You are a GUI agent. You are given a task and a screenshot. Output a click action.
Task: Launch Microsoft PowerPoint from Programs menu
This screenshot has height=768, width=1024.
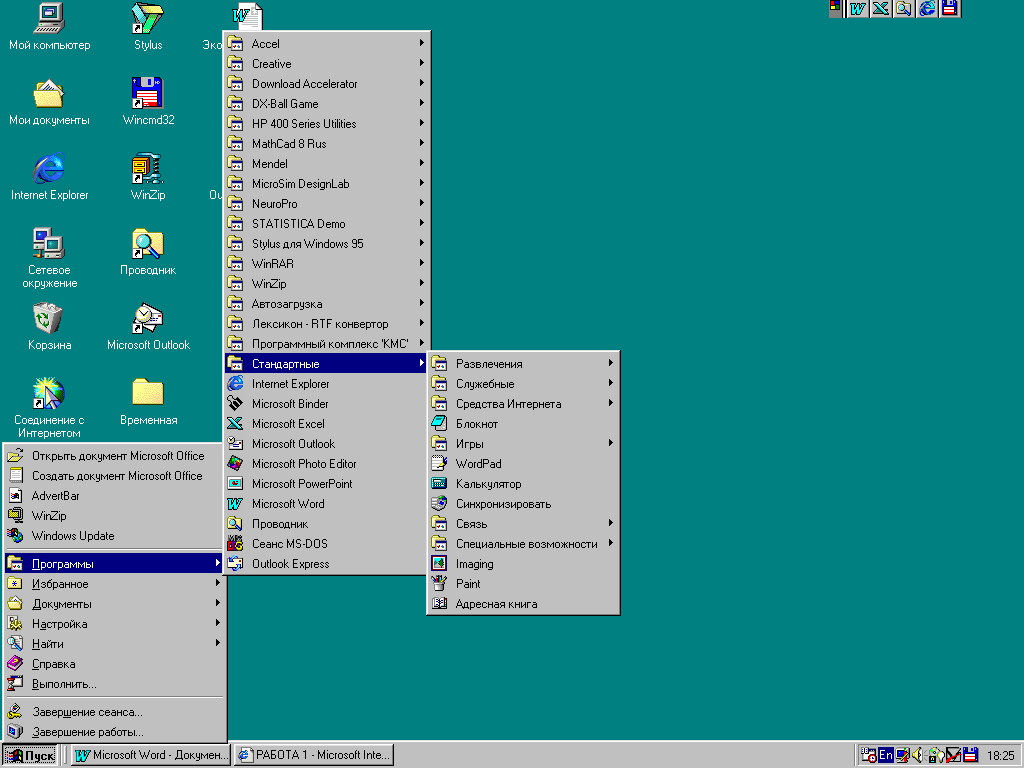click(x=326, y=484)
